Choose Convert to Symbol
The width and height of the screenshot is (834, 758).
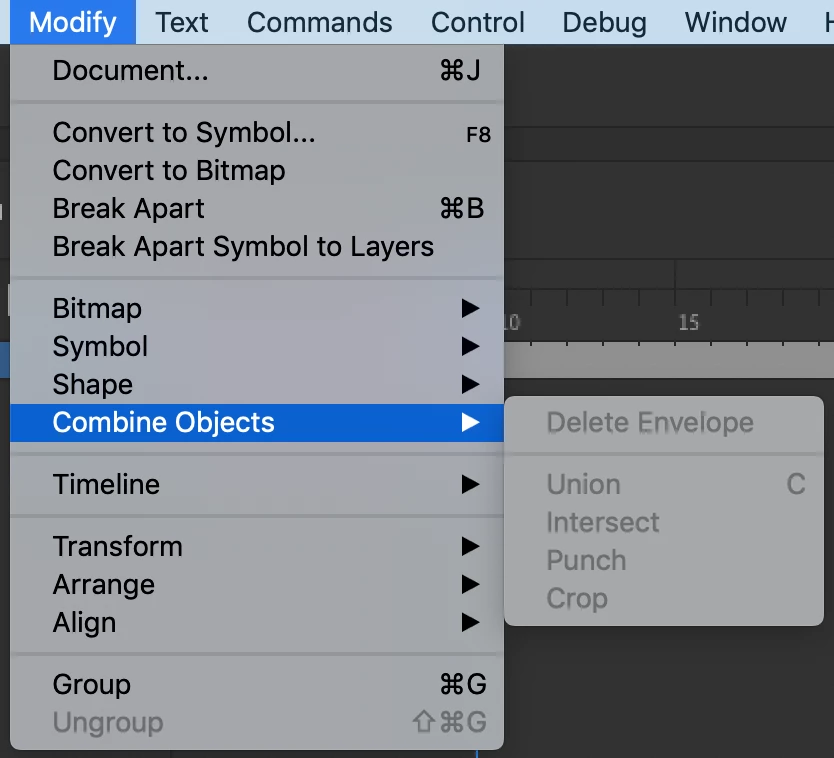pos(184,133)
